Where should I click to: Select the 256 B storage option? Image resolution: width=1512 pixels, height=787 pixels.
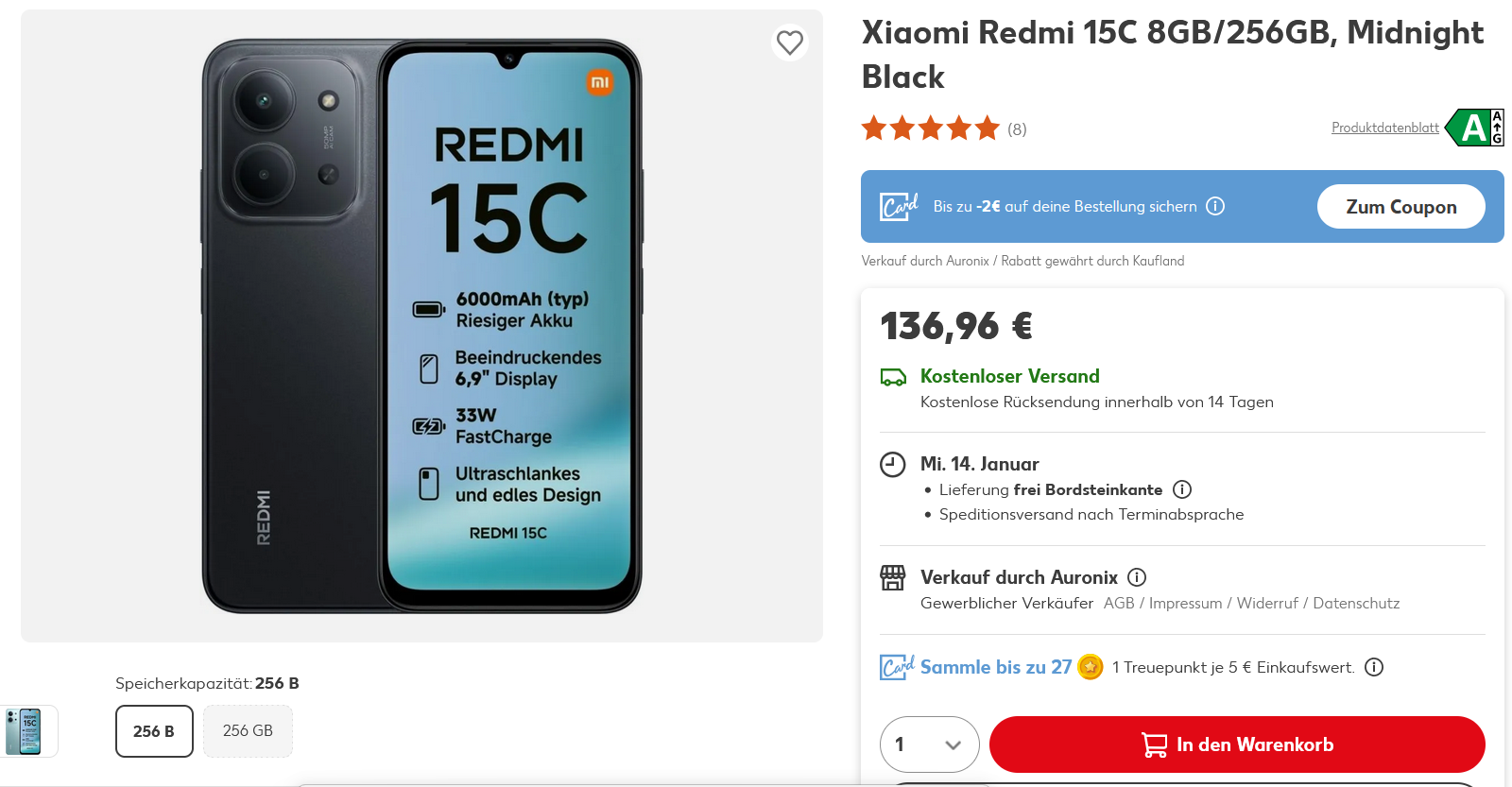pos(154,731)
